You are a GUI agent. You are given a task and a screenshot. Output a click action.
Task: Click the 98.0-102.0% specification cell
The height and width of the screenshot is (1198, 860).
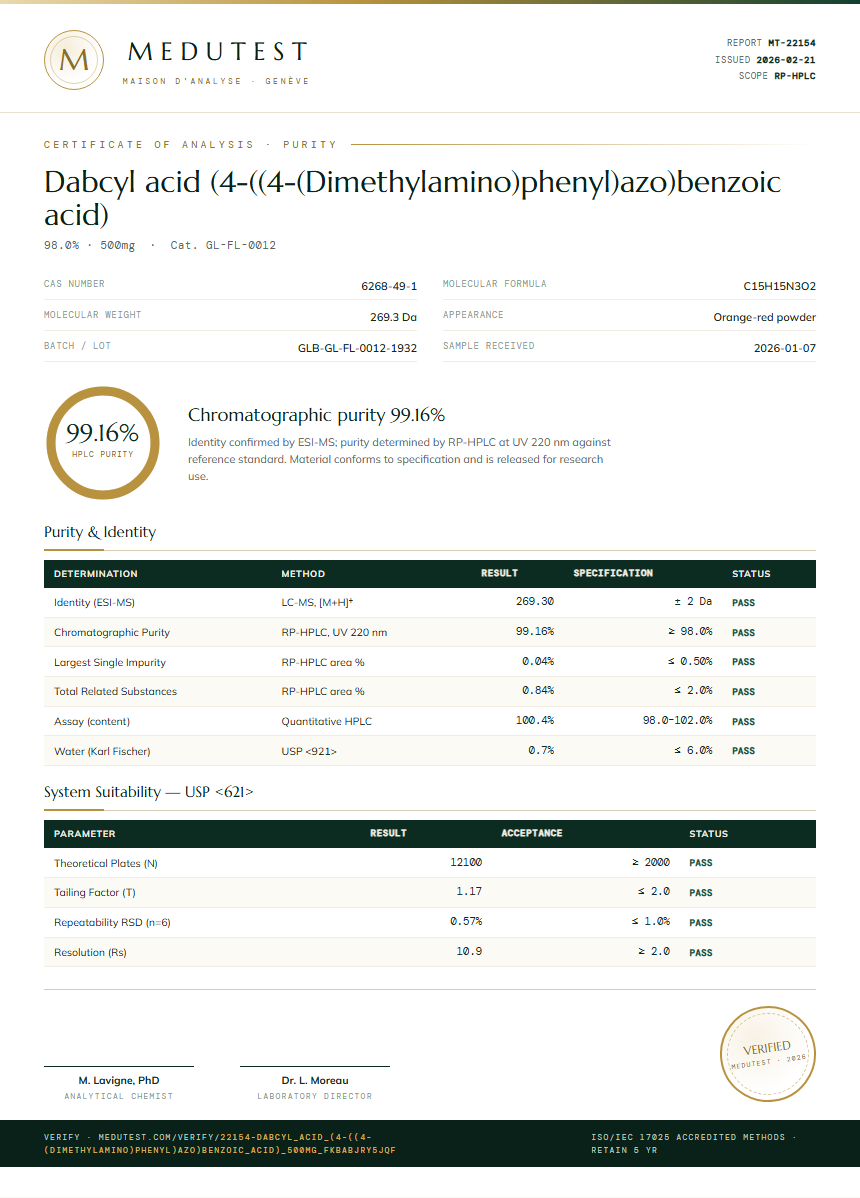click(x=677, y=720)
